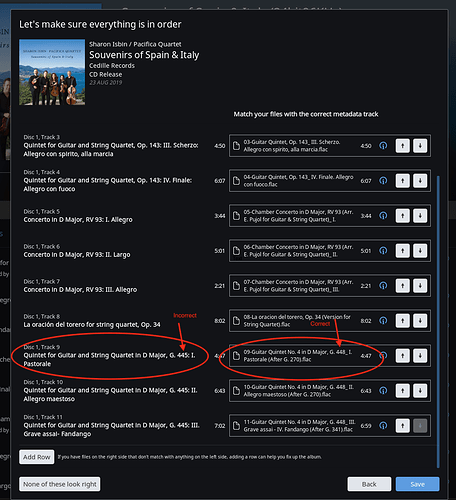Select the 10-Guitar Quintet Allegro maestoso file row
The height and width of the screenshot is (500, 456).
330,391
